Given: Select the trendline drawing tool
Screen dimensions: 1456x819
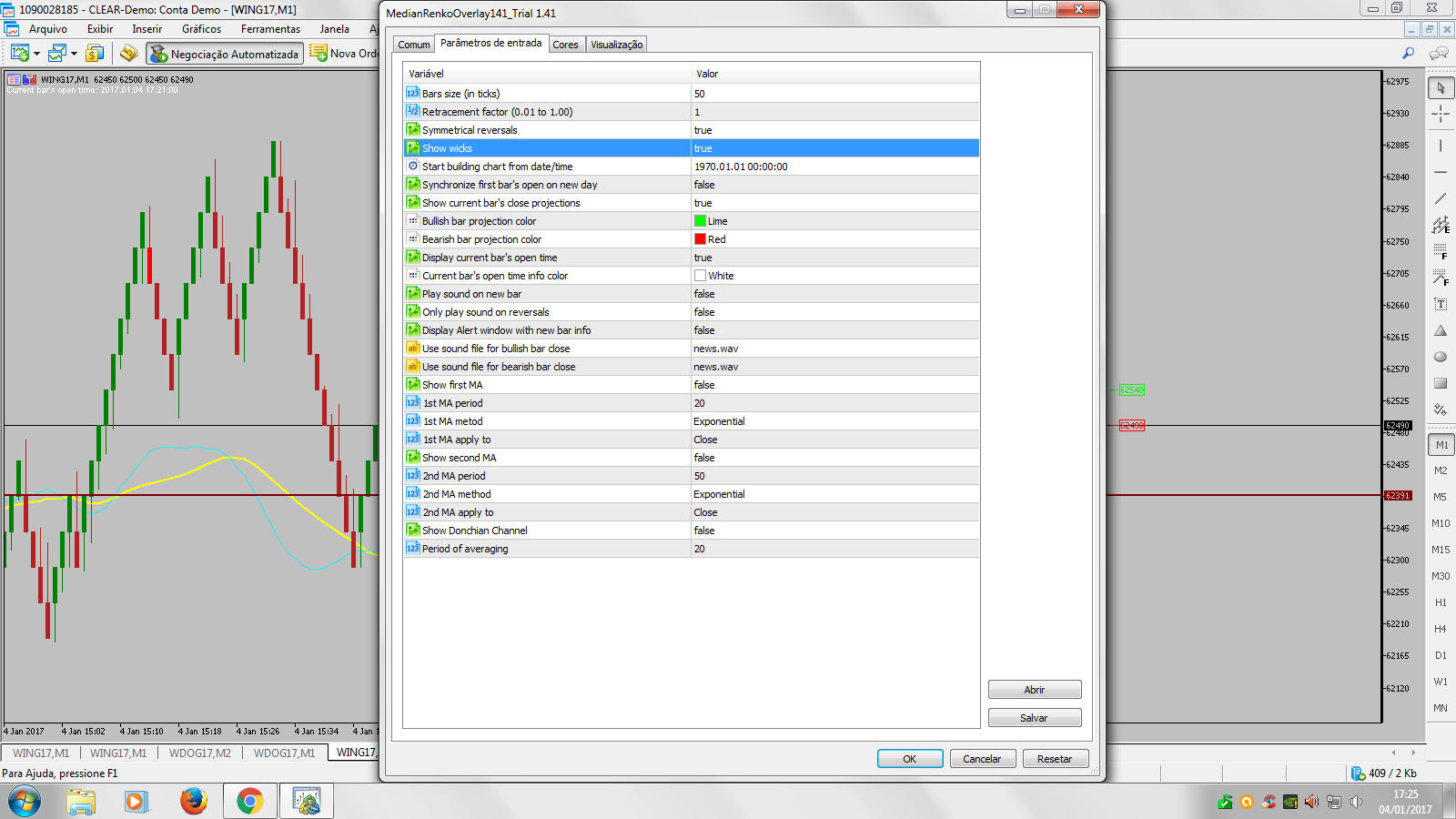Looking at the screenshot, I should click(x=1441, y=197).
